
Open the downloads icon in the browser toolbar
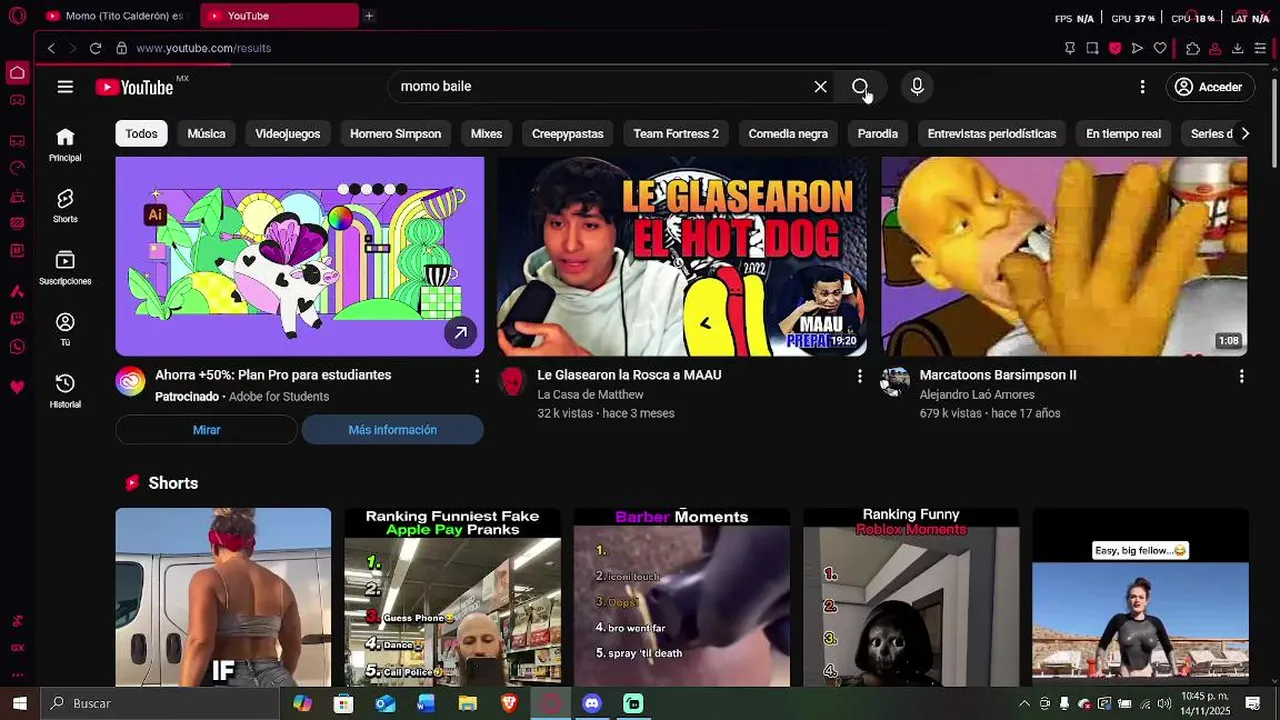click(x=1237, y=48)
